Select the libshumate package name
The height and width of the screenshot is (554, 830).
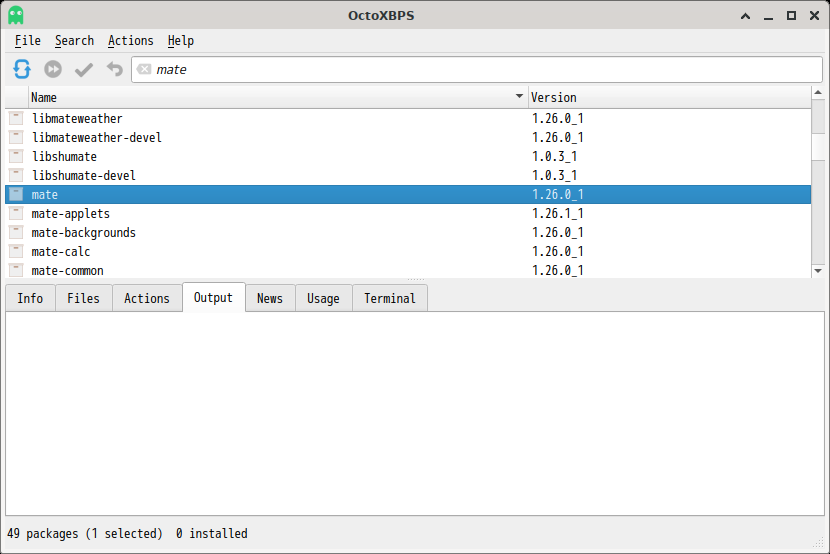65,157
